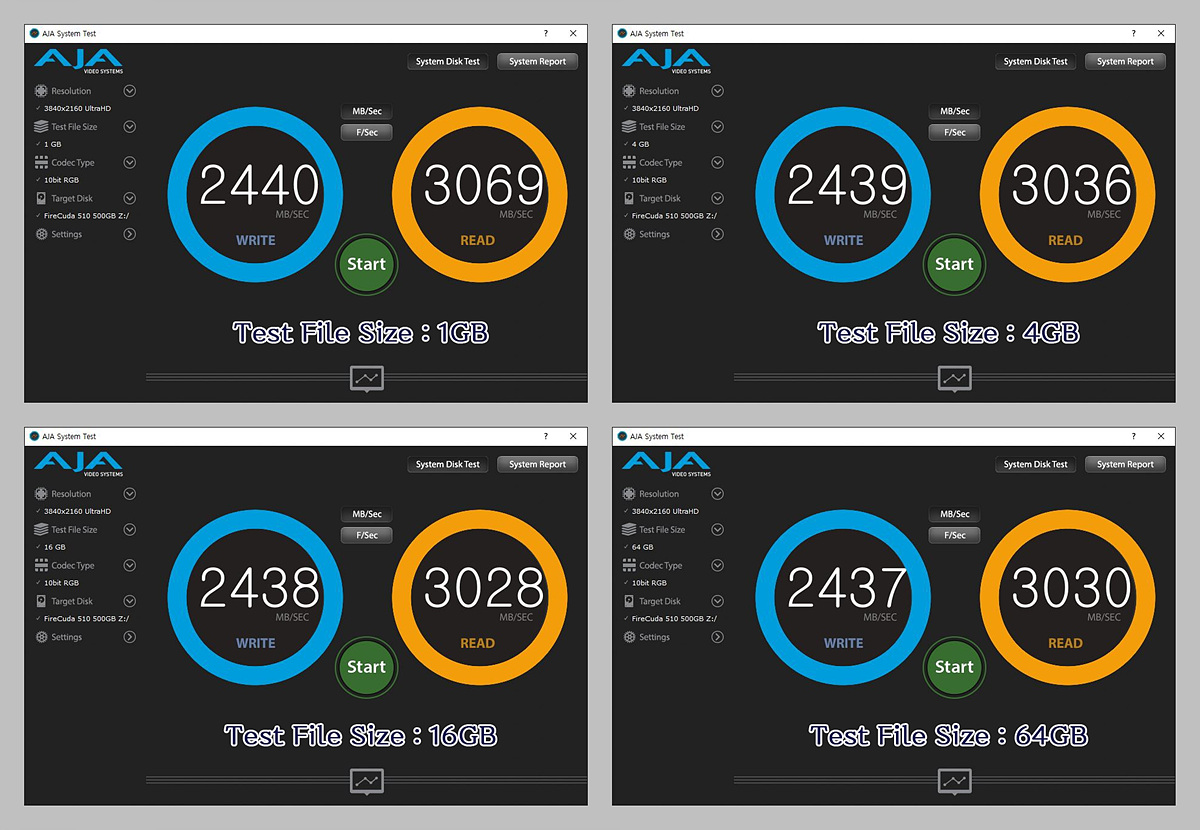Start the 64GB file size test
This screenshot has height=830, width=1200.
click(x=954, y=668)
